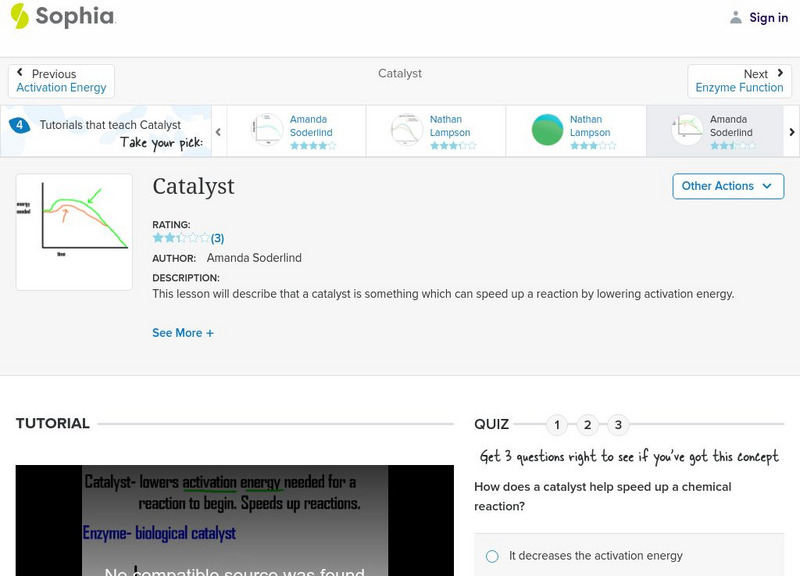
Task: Click the star rating under Catalyst title
Action: click(180, 238)
